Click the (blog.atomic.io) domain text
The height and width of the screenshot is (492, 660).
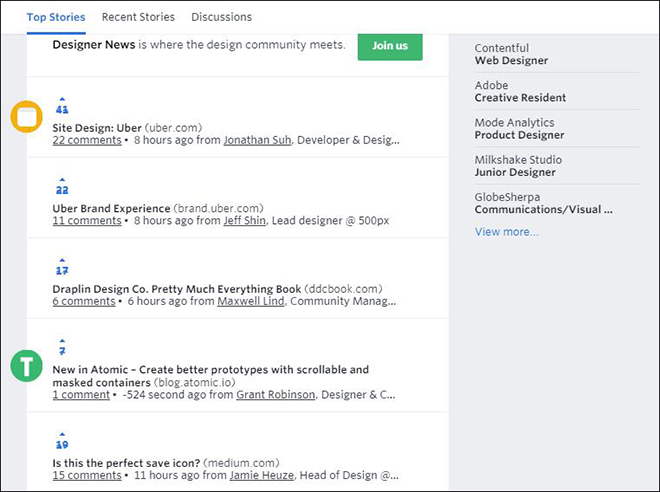click(194, 383)
